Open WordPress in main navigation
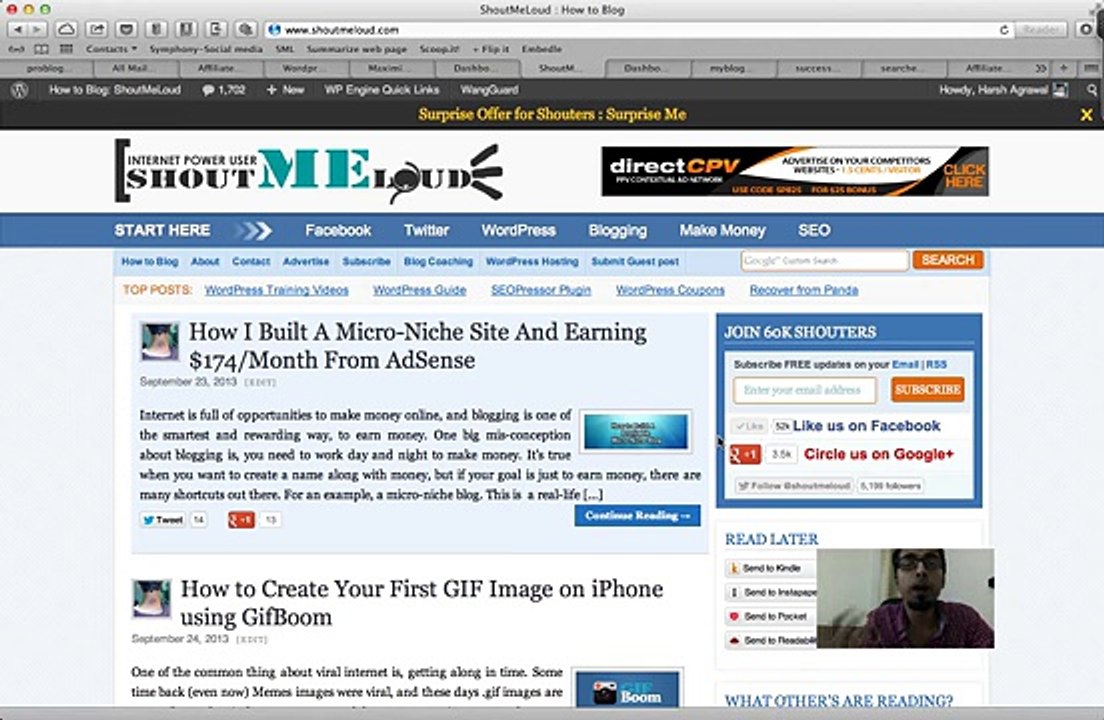Screen dimensions: 1104x720 [x=518, y=231]
